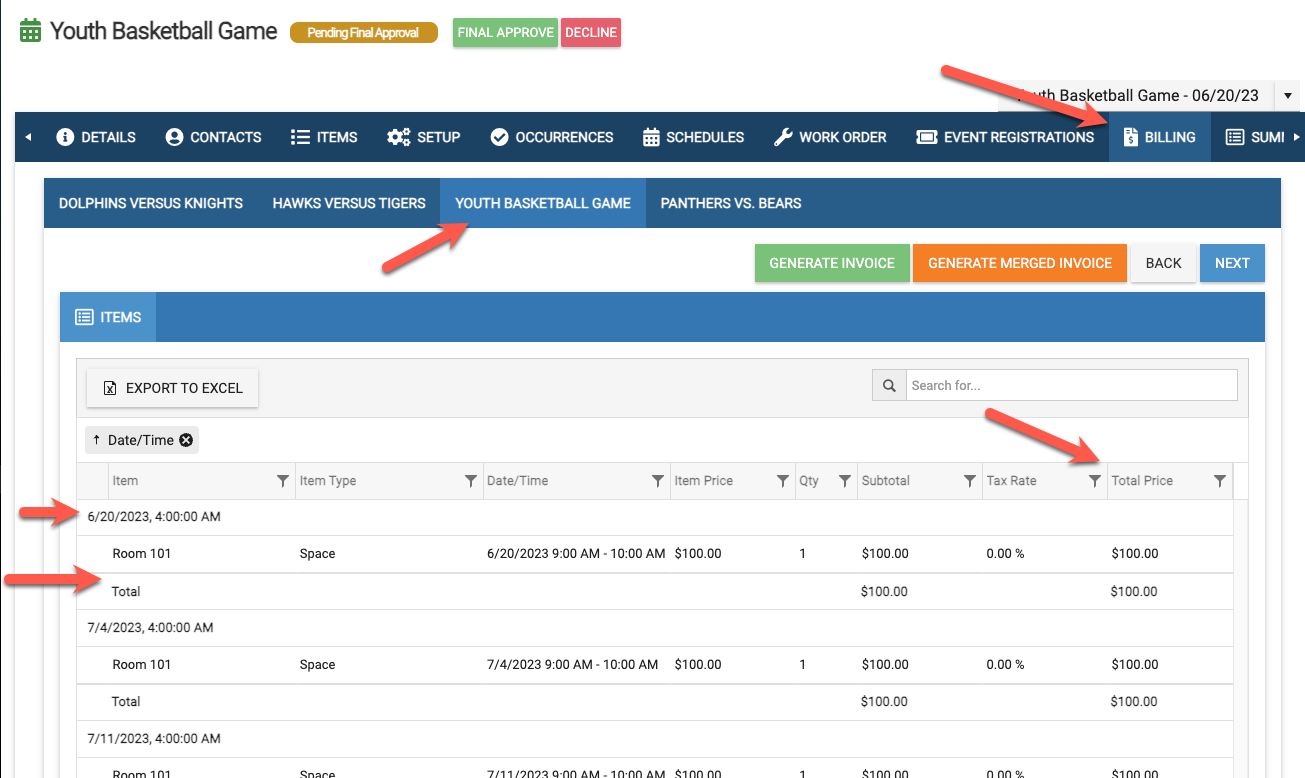Open the Total Price column filter

coord(1219,481)
